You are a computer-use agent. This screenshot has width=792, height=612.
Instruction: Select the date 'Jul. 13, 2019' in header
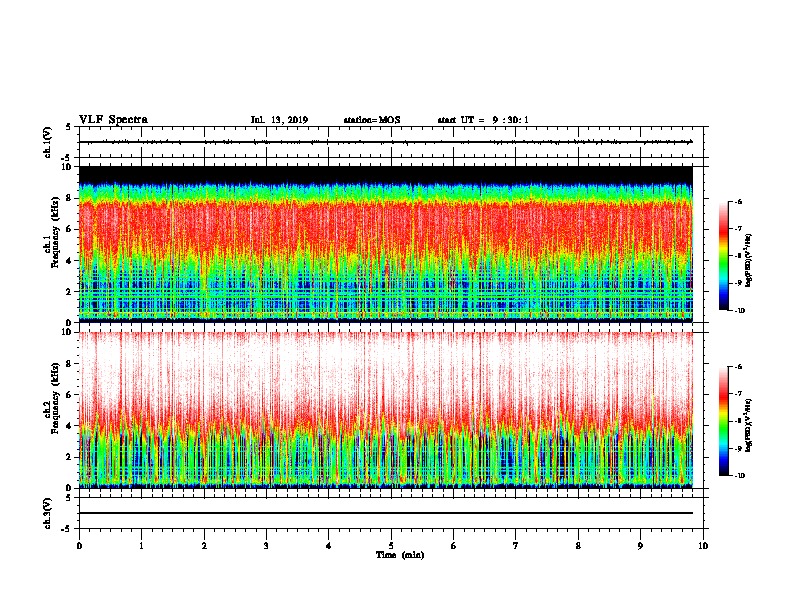click(x=279, y=120)
